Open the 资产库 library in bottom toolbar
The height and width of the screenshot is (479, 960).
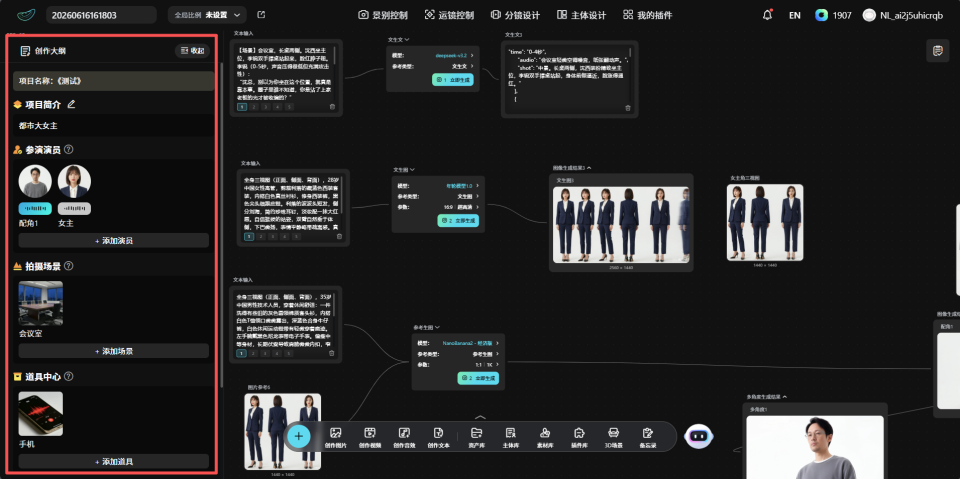(x=476, y=437)
